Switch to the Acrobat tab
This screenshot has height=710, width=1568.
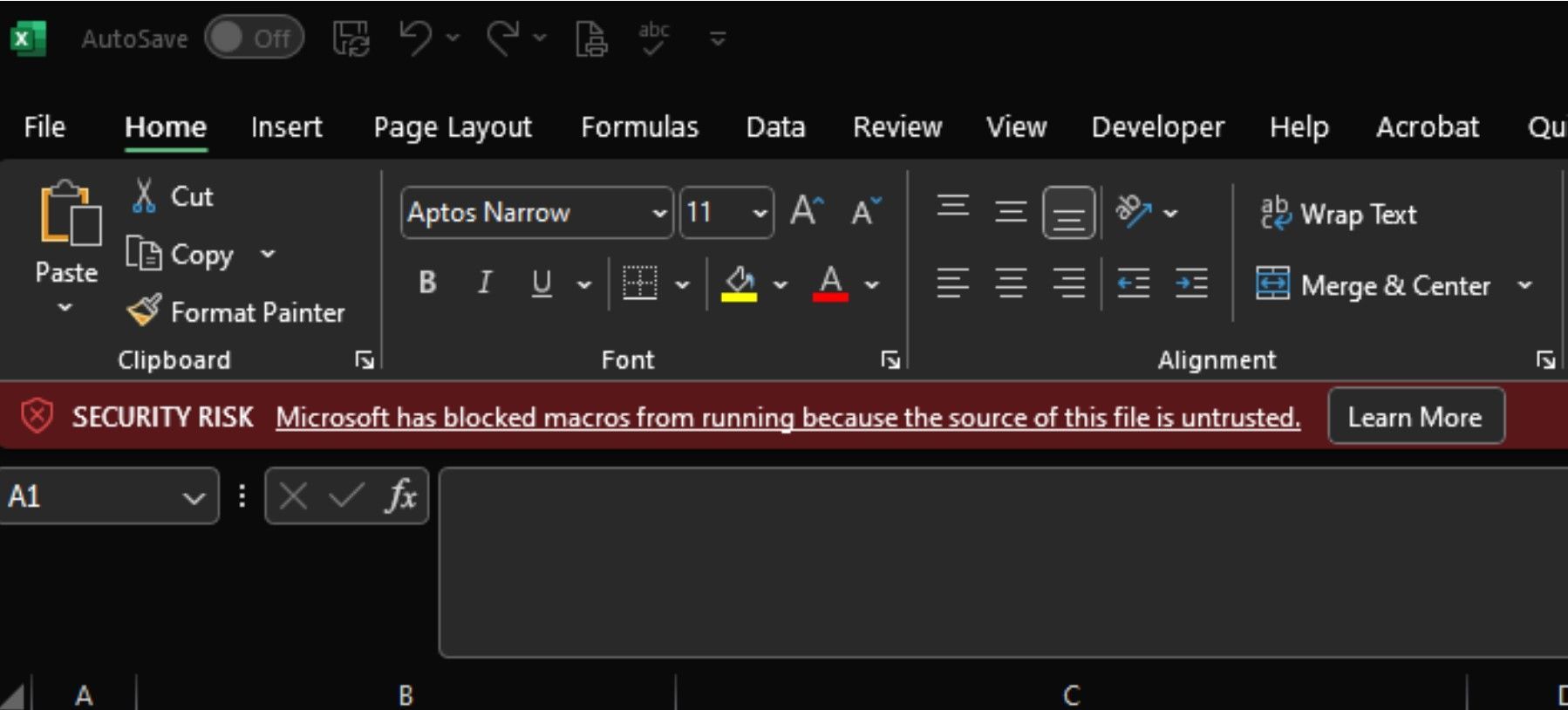1428,127
